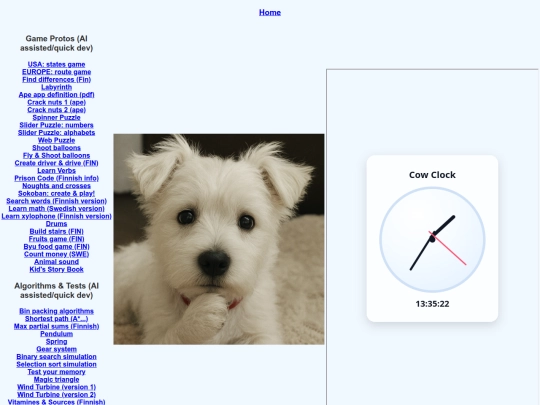
Task: Click the Cow Clock title
Action: tap(432, 175)
